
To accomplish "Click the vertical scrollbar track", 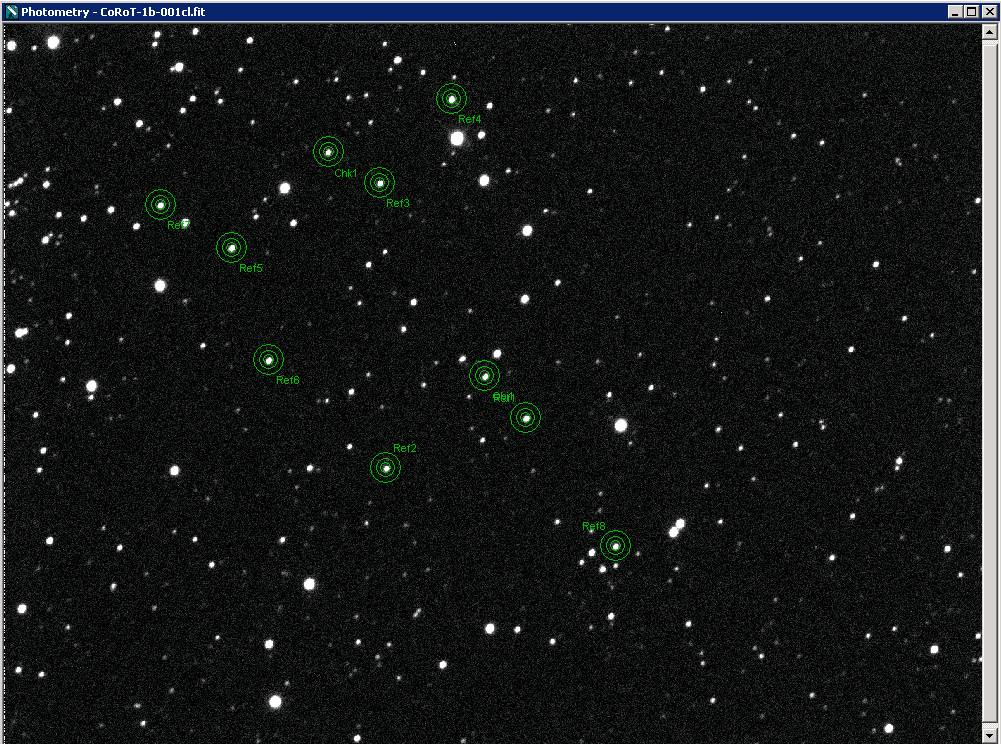I will click(x=990, y=380).
